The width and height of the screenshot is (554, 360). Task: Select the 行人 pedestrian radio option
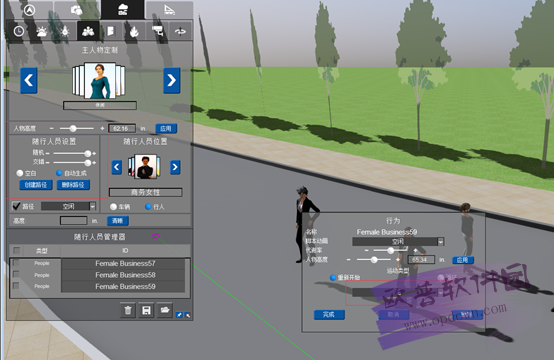148,207
